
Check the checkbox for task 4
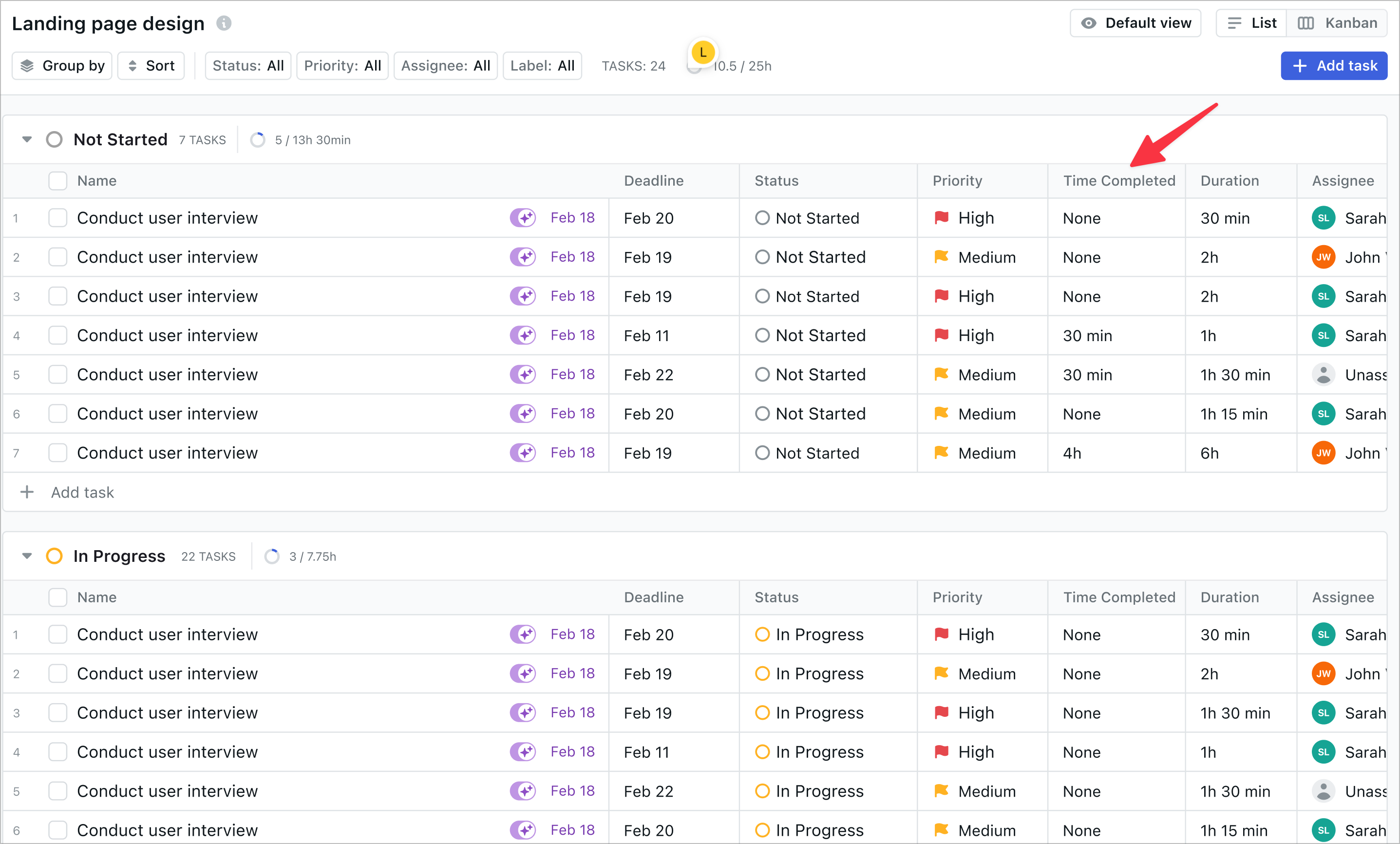pyautogui.click(x=57, y=335)
